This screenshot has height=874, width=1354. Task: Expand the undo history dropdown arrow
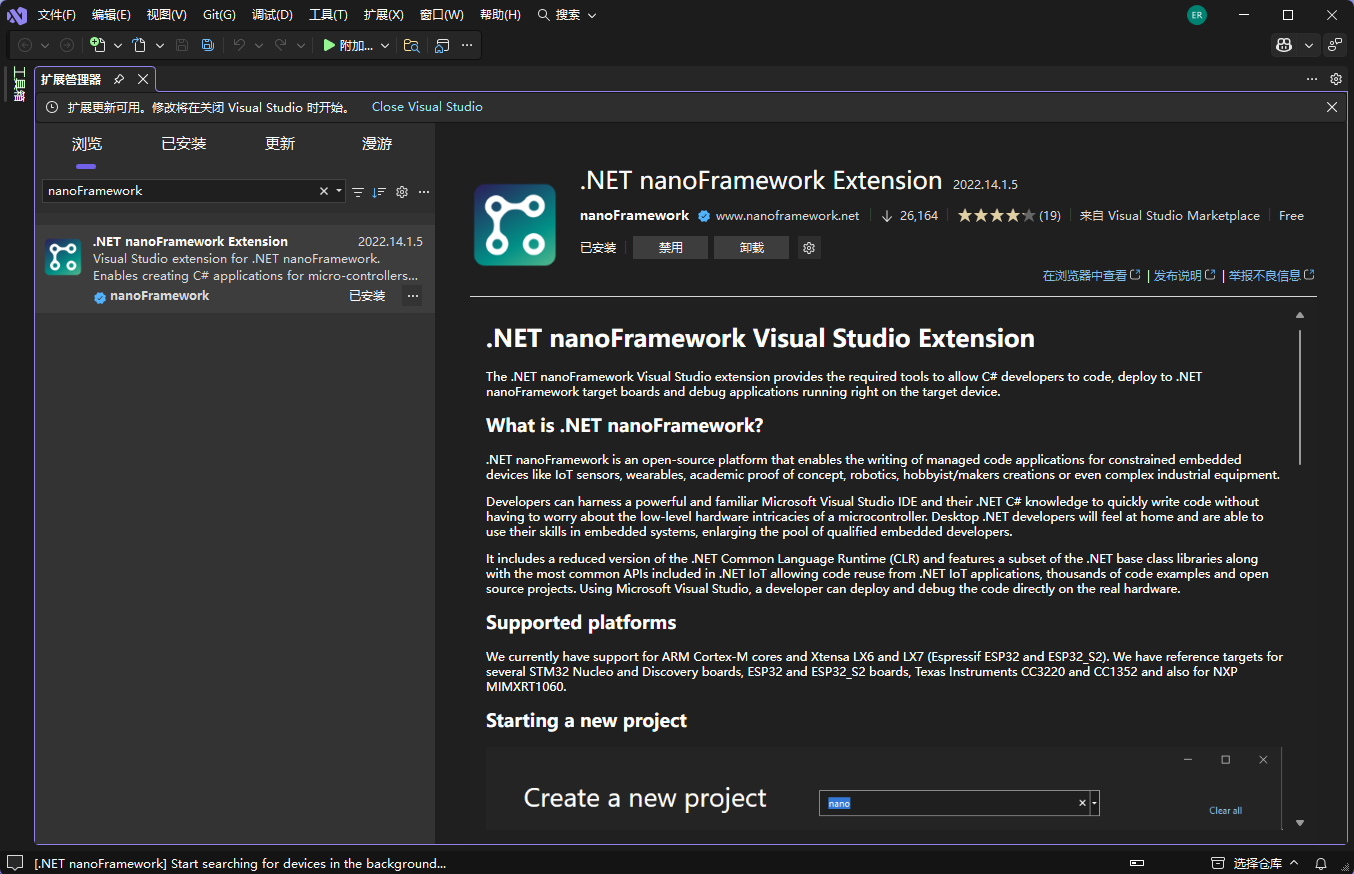(x=259, y=45)
